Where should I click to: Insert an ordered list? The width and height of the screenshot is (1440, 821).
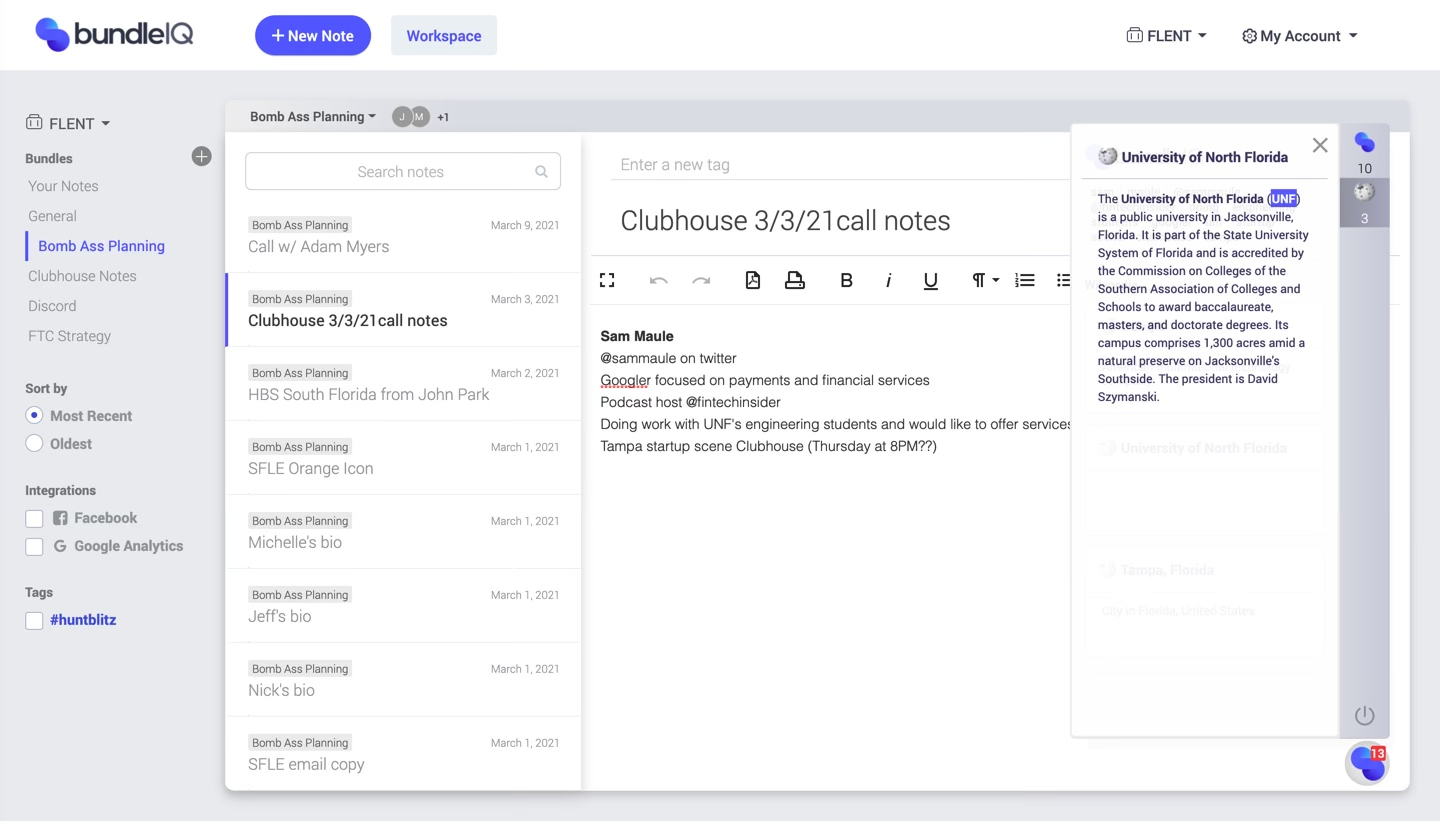click(1025, 281)
